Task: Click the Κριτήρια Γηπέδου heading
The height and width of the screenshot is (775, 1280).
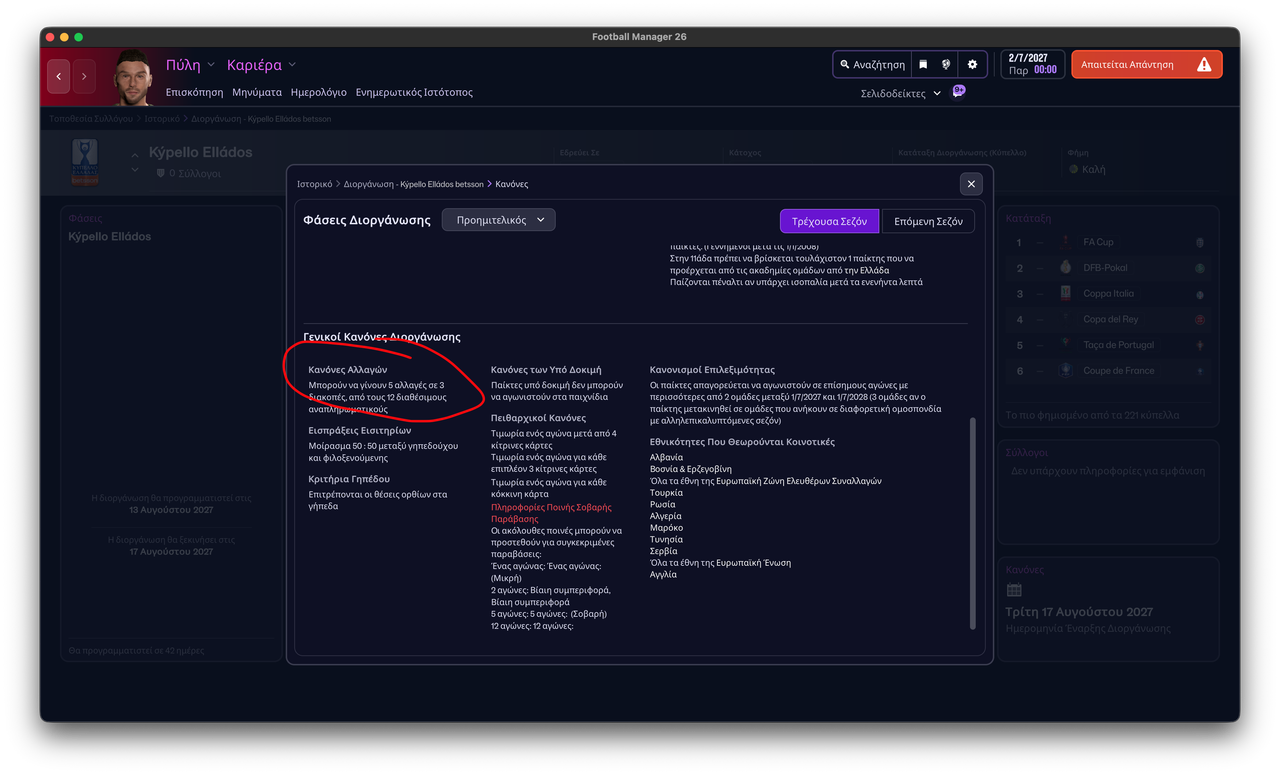Action: click(x=349, y=479)
